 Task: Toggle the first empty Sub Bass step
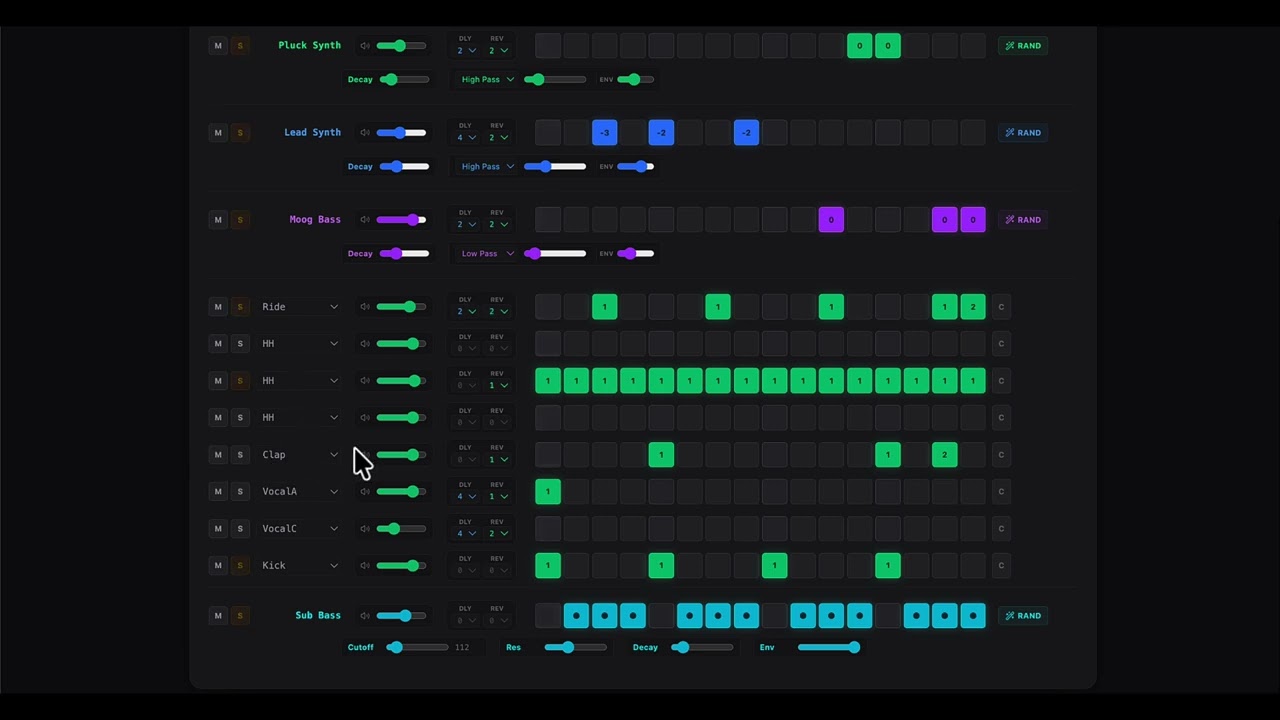[548, 616]
